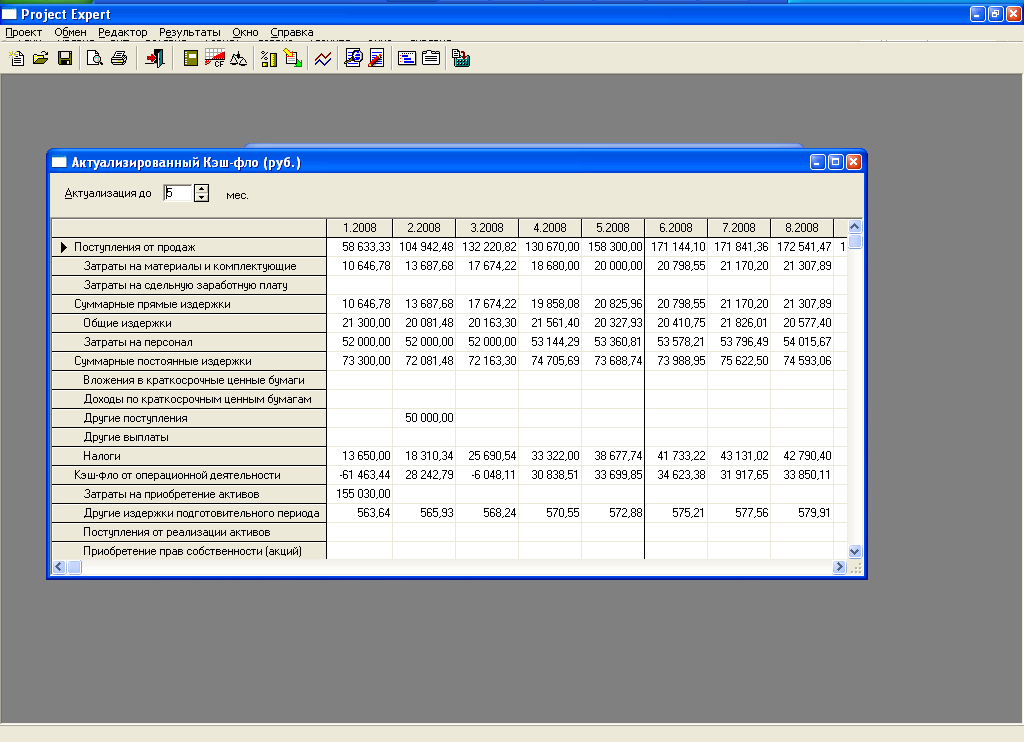Click the Open folder toolbar icon

[x=41, y=59]
